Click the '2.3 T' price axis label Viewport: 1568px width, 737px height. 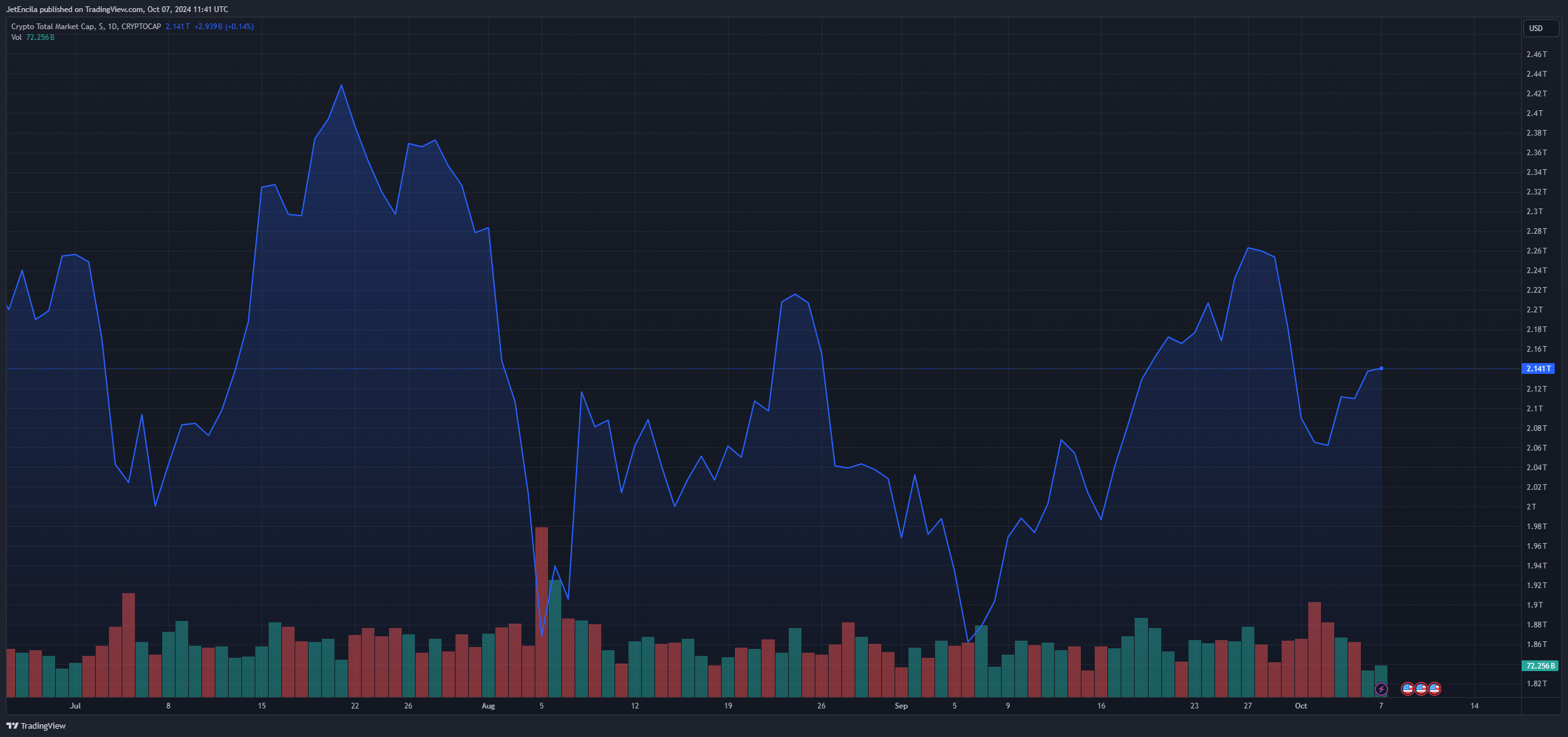coord(1534,212)
